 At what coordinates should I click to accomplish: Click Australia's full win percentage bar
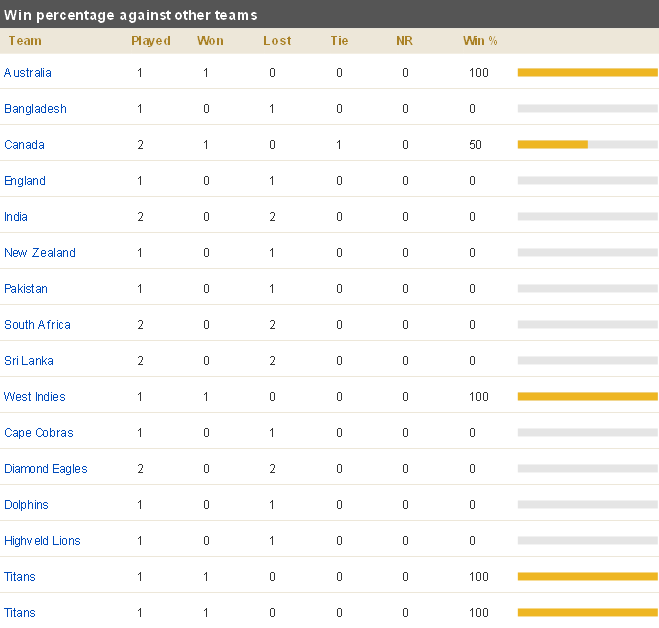(x=588, y=73)
